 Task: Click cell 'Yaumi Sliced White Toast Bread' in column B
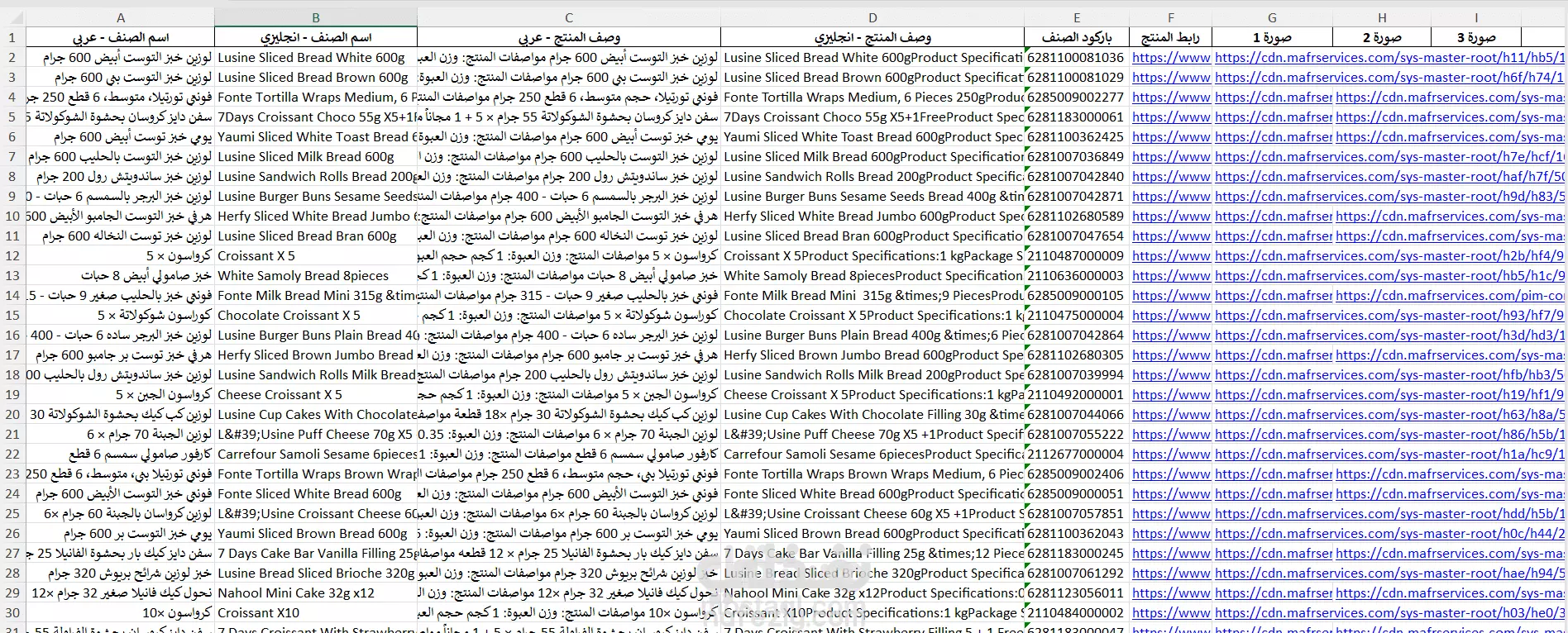[316, 136]
